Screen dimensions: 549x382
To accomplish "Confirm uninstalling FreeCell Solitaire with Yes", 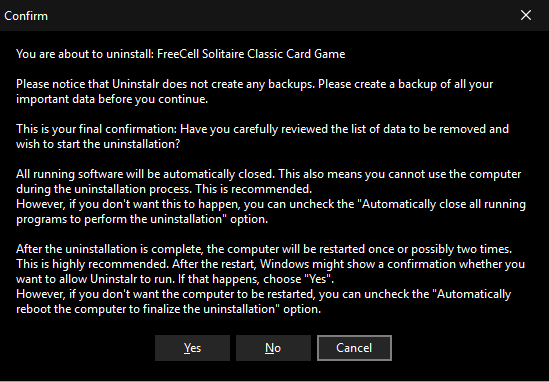I will (x=192, y=348).
